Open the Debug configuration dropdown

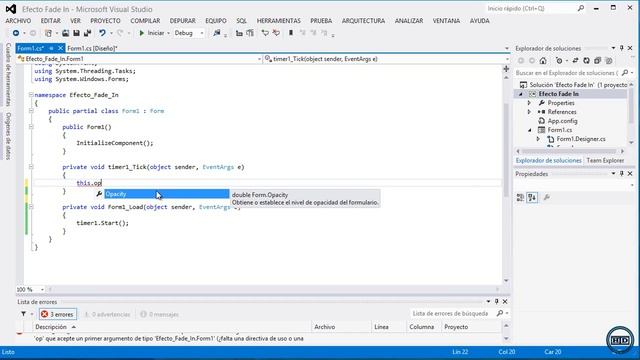pos(189,33)
